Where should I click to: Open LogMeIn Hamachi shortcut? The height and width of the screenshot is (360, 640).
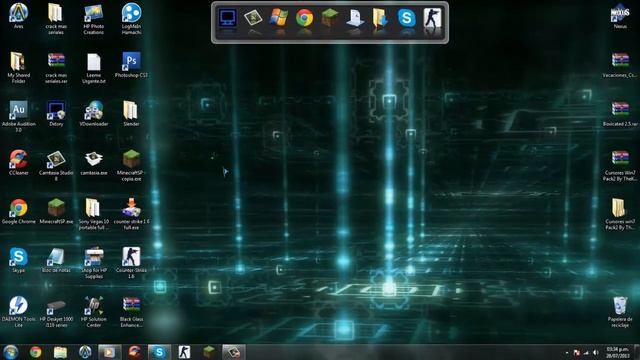click(131, 19)
